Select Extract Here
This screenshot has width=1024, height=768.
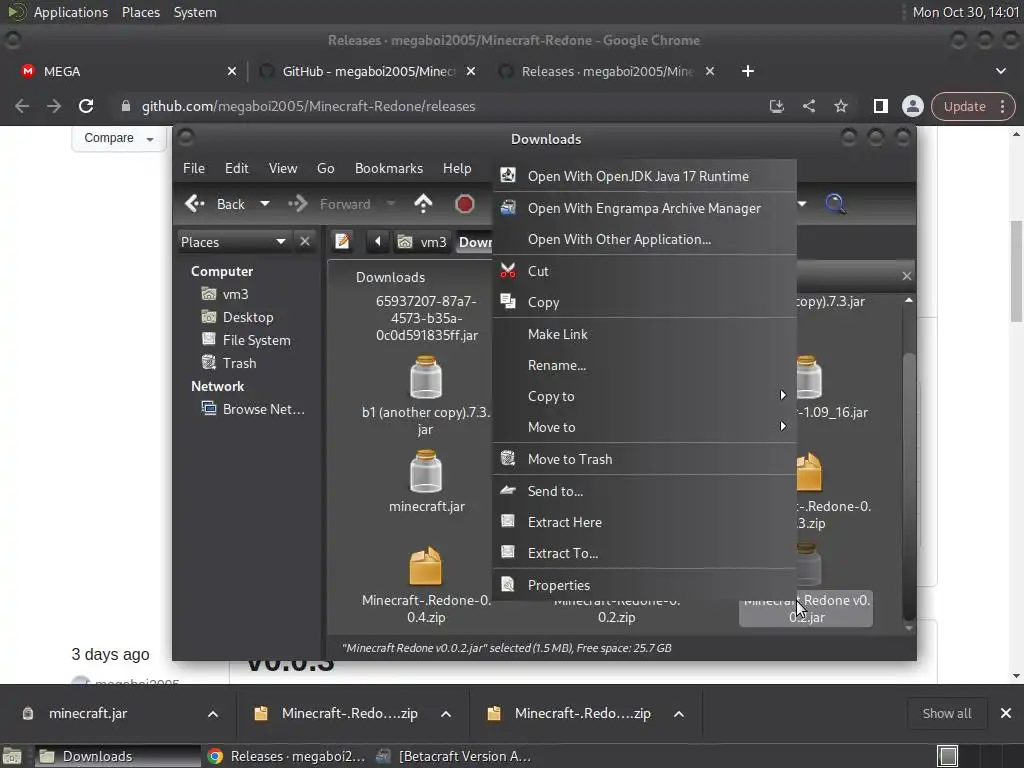[x=645, y=522]
